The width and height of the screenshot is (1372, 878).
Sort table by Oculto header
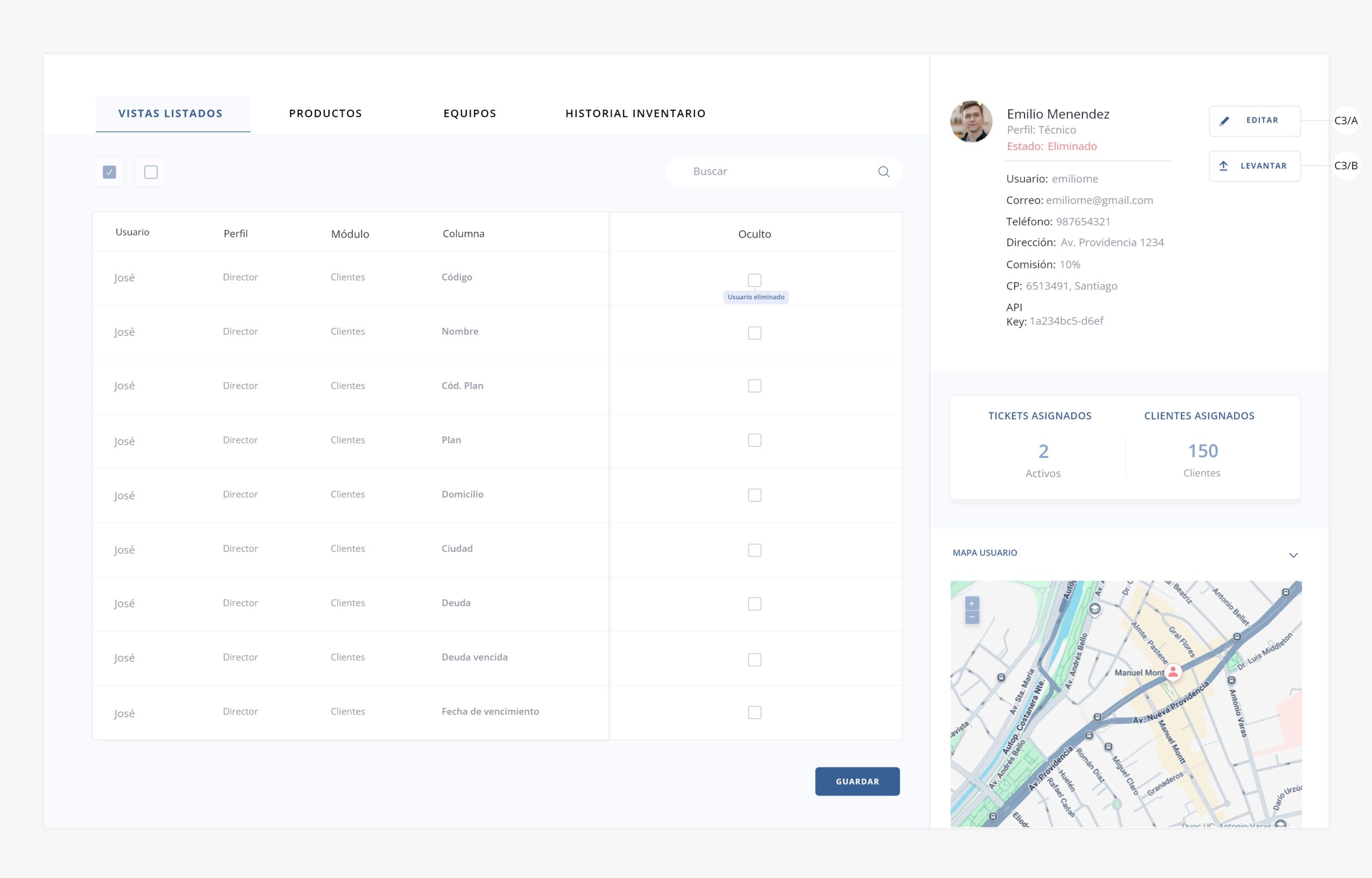pyautogui.click(x=754, y=234)
